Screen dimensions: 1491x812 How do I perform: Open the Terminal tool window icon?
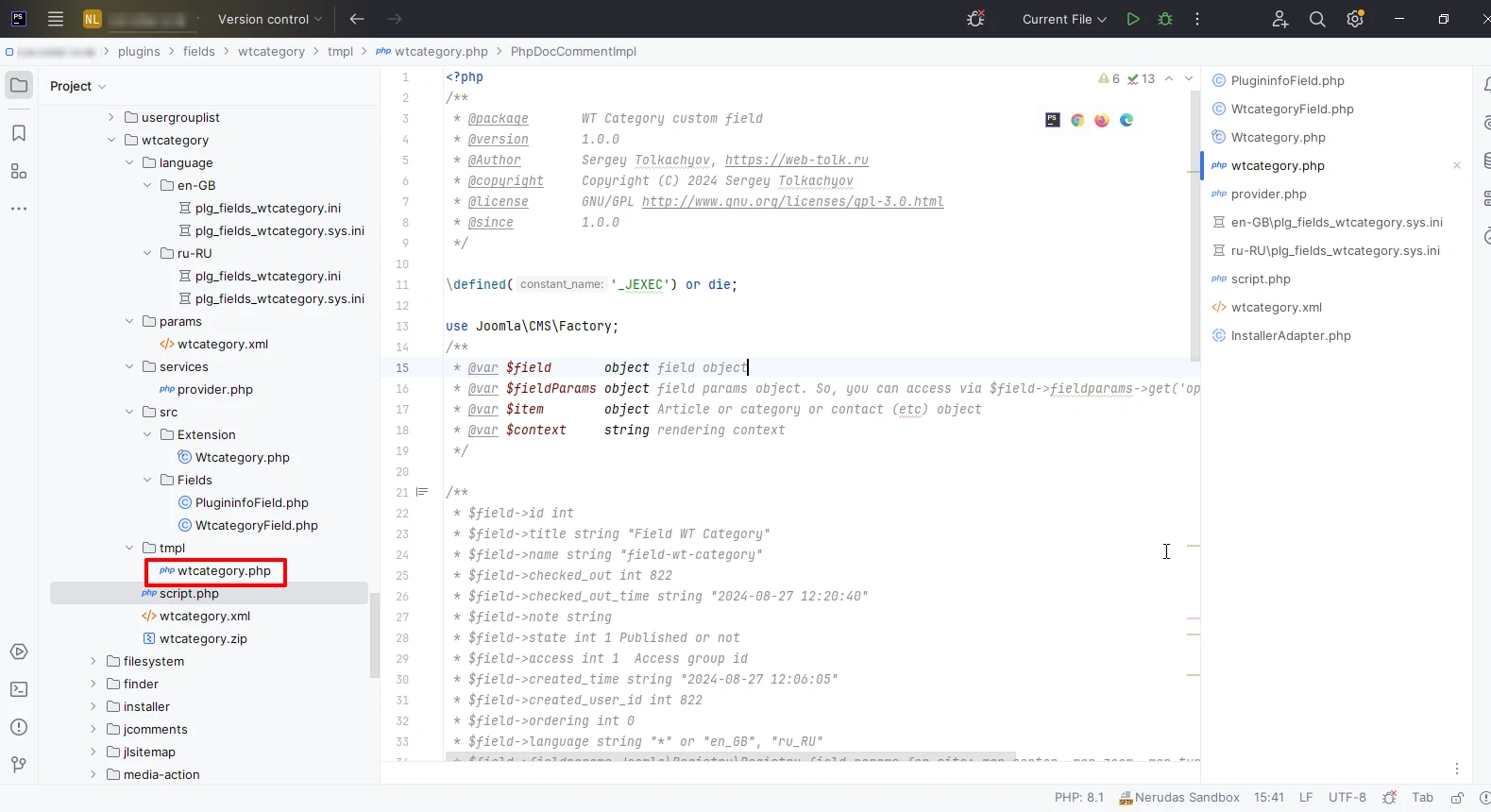[19, 689]
